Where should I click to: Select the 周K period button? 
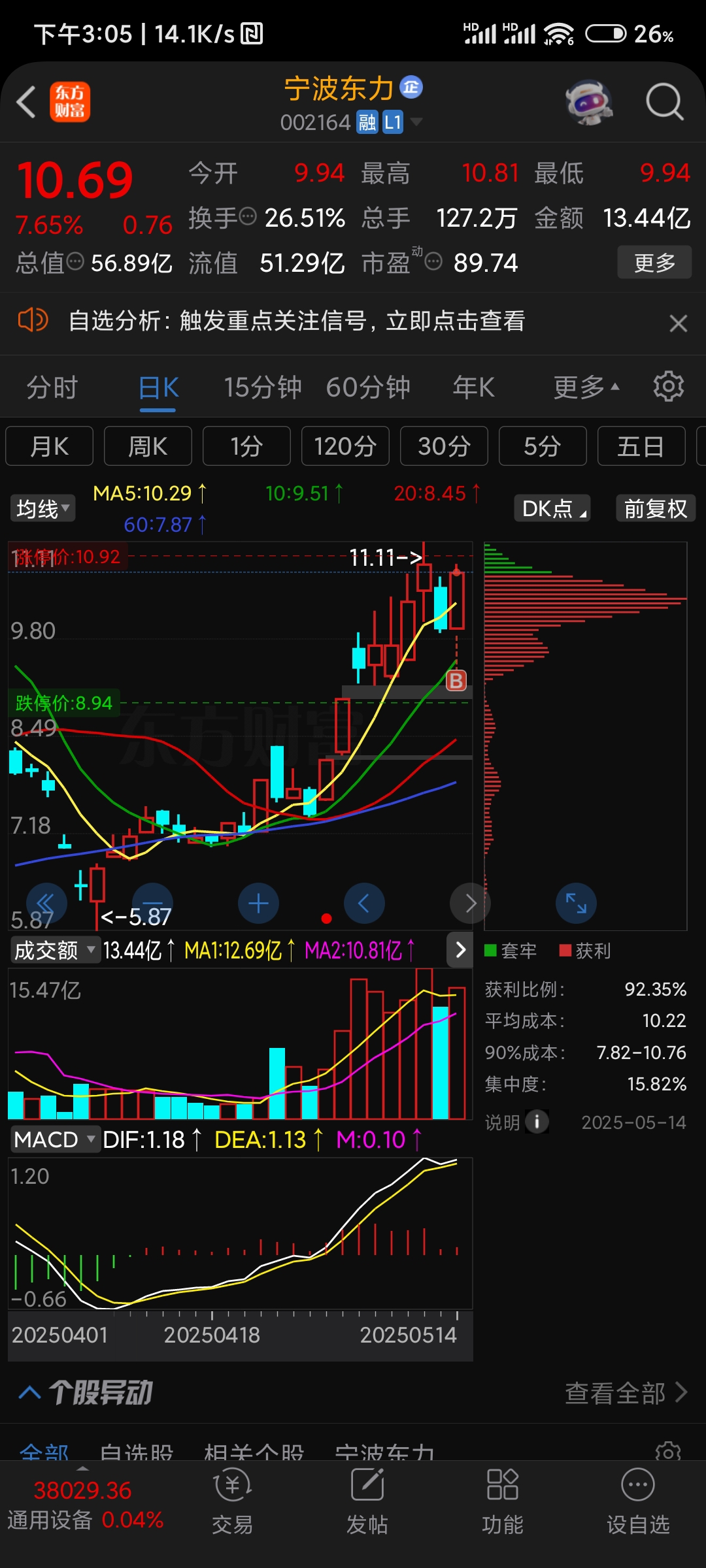tap(148, 446)
